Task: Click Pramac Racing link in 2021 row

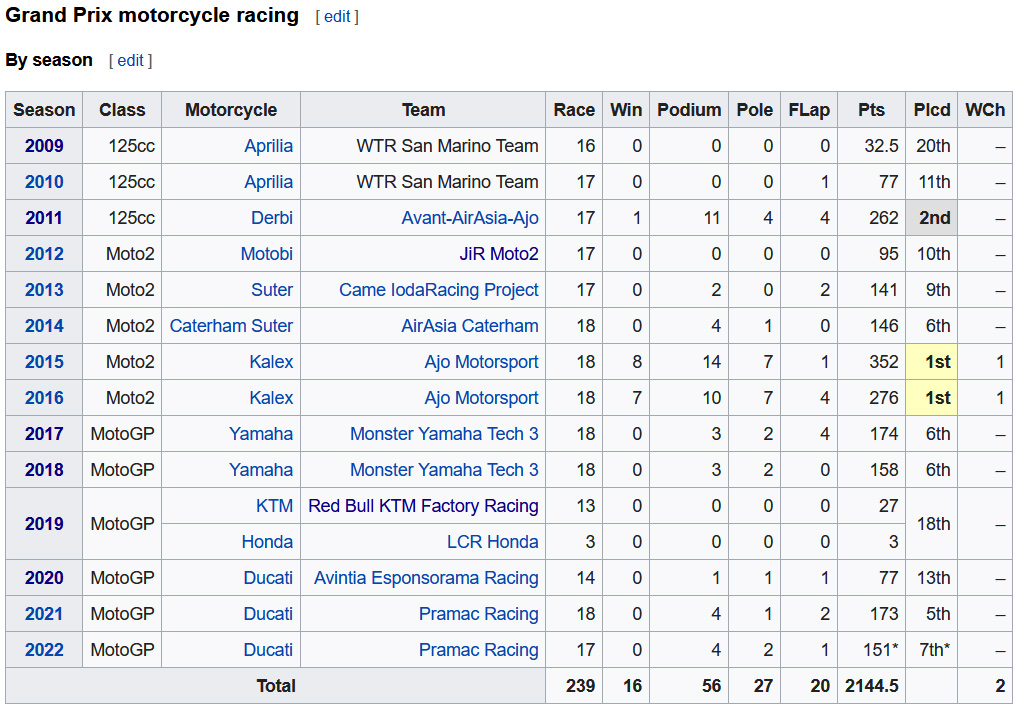Action: pyautogui.click(x=479, y=614)
